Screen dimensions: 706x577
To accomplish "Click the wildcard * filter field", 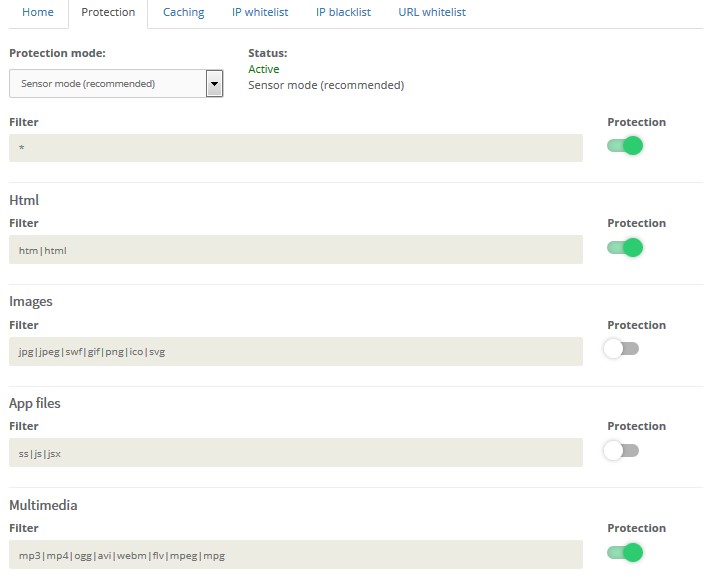I will tap(295, 148).
